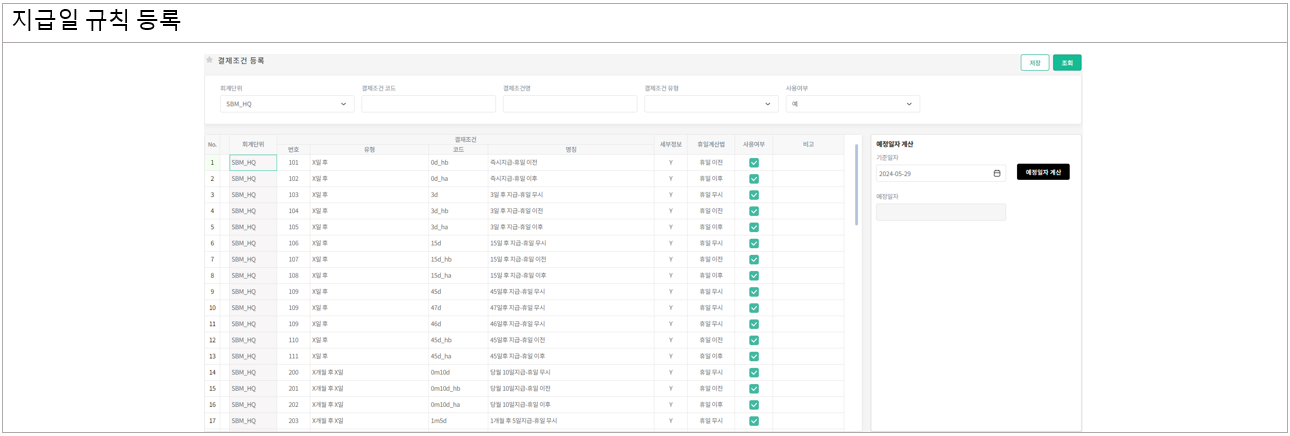Image resolution: width=1290 pixels, height=436 pixels.
Task: Open the 회계단위 dropdown showing SBM_HQ
Action: coord(287,104)
